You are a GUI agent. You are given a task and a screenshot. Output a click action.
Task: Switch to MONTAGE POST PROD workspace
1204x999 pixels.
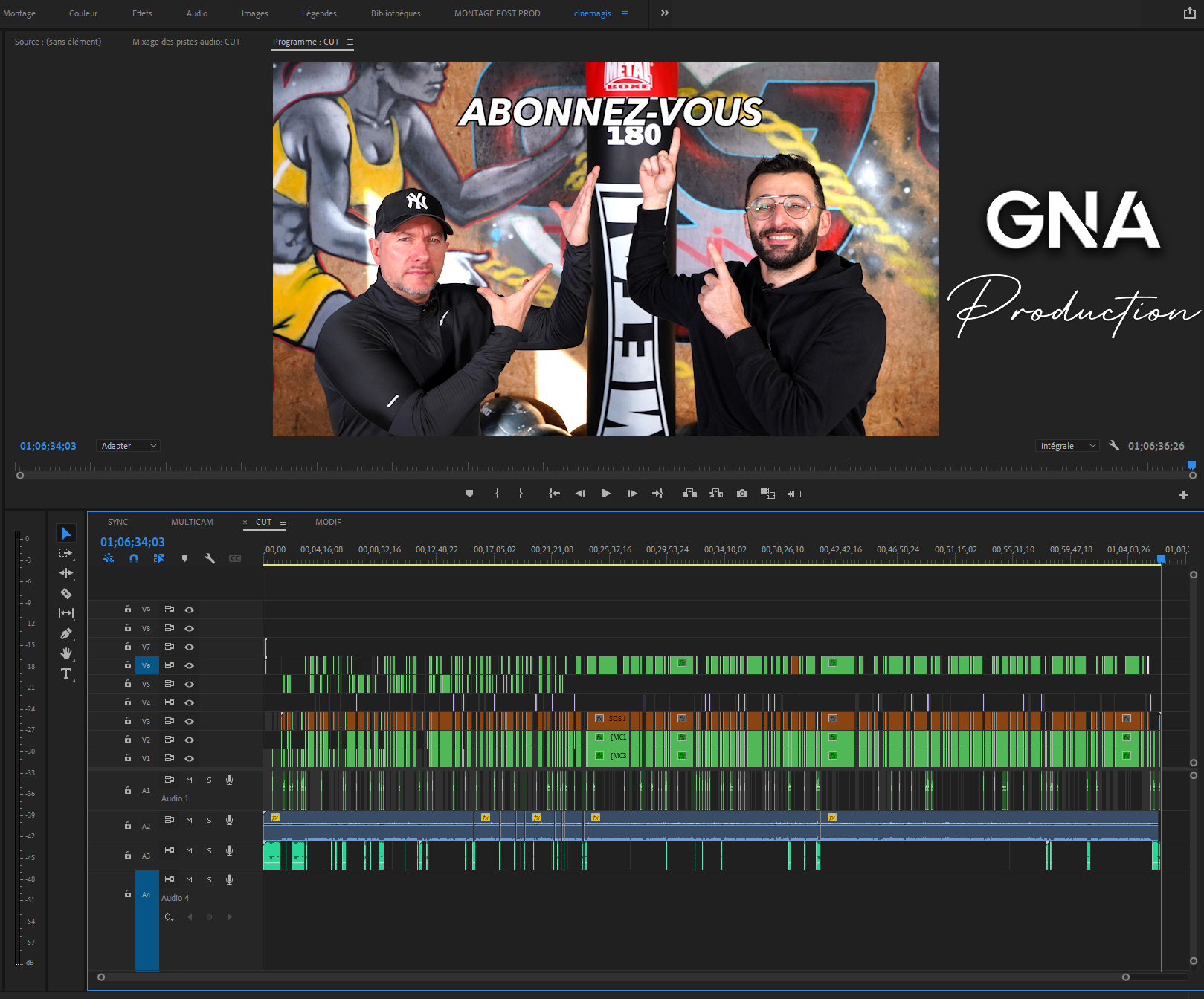point(498,13)
